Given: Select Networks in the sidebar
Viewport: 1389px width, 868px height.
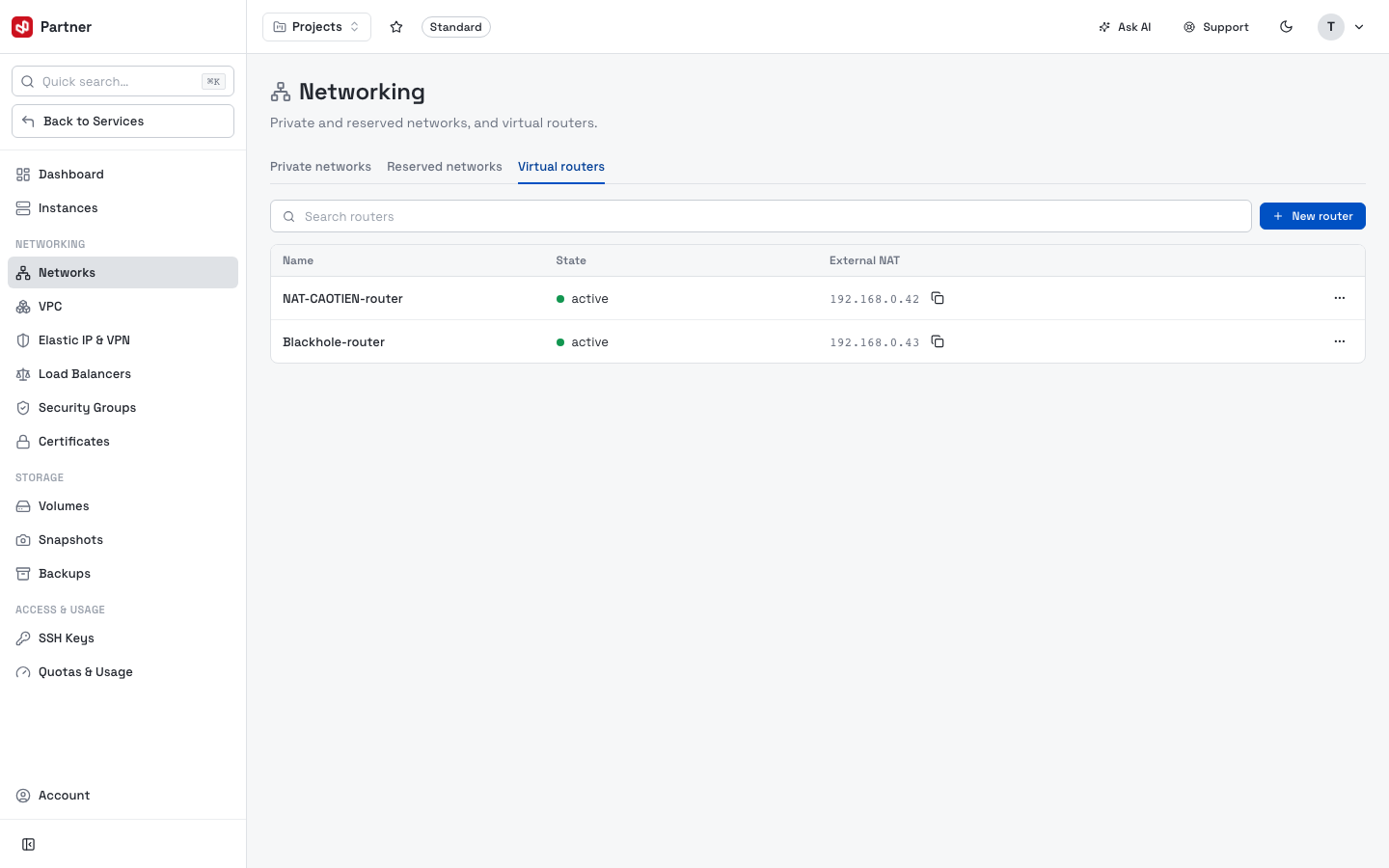Looking at the screenshot, I should pyautogui.click(x=123, y=273).
